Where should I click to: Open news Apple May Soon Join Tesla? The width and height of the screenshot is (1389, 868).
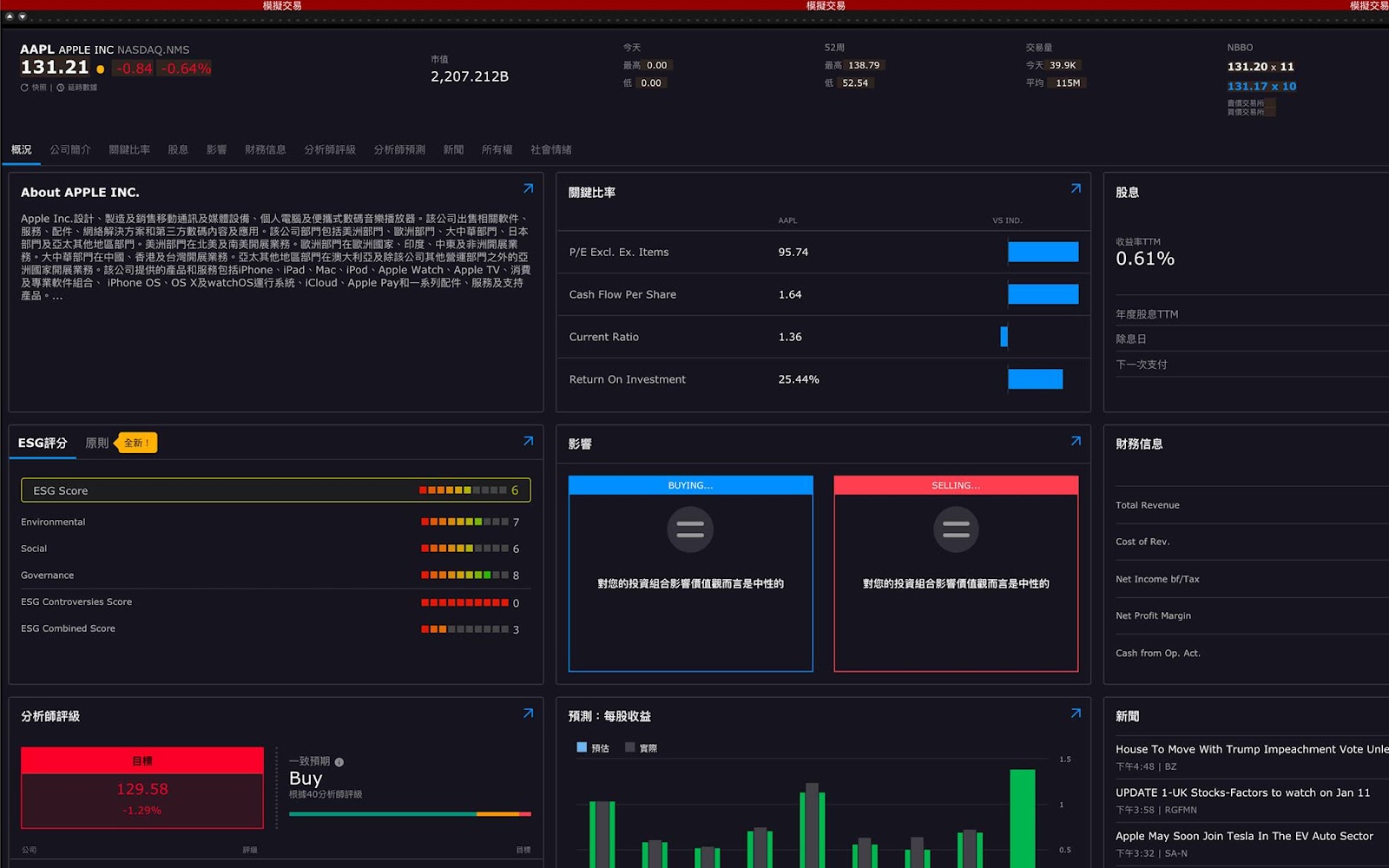1245,836
